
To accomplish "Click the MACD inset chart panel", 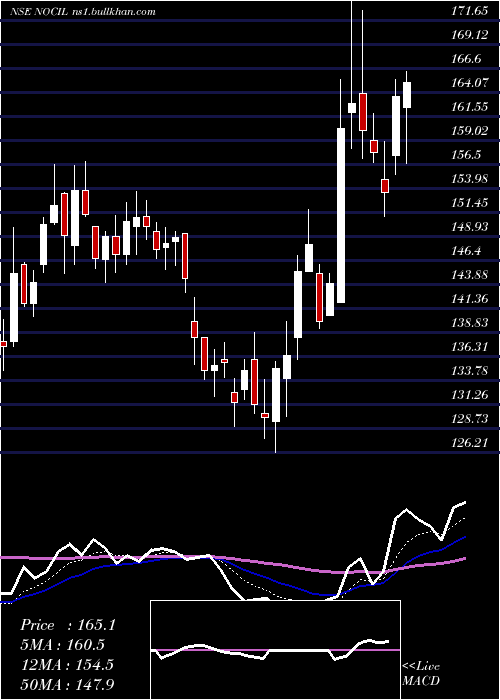I will (x=275, y=650).
